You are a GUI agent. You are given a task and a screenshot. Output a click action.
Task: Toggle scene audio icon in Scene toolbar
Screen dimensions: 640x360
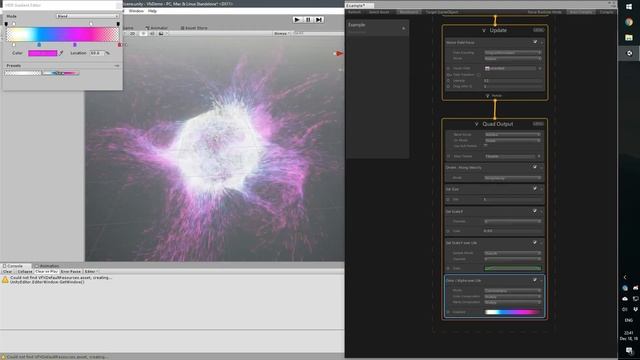tap(152, 33)
